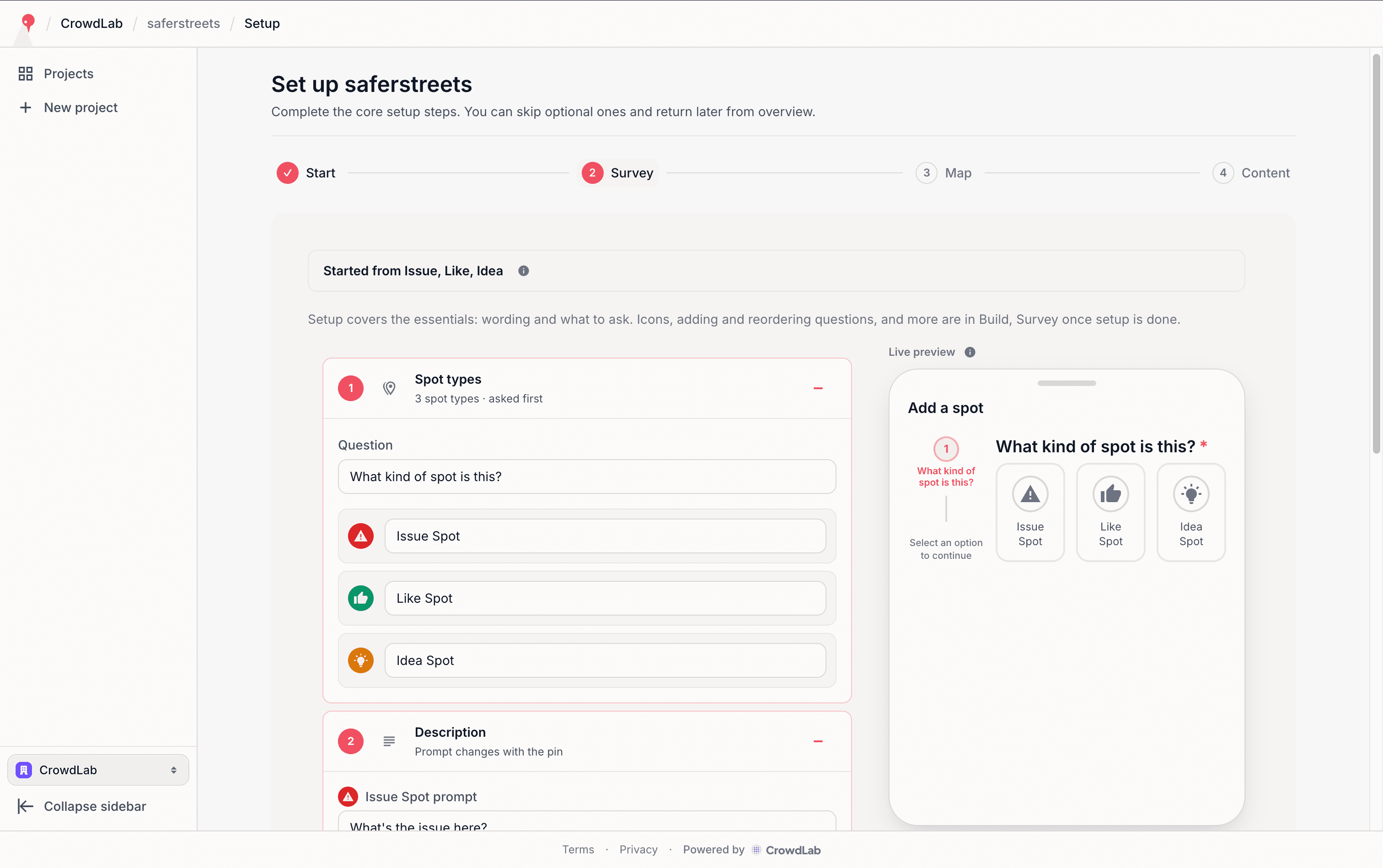
Task: Select the Survey setup step
Action: click(617, 173)
